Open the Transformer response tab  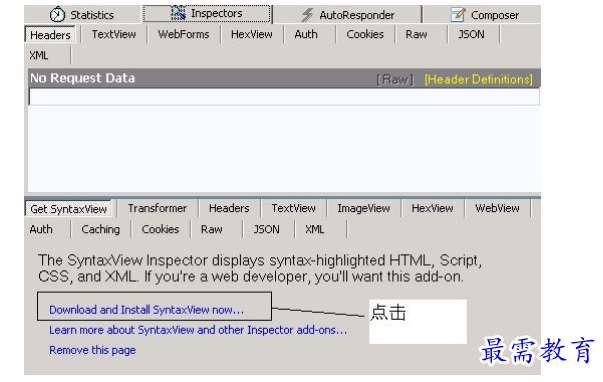157,208
